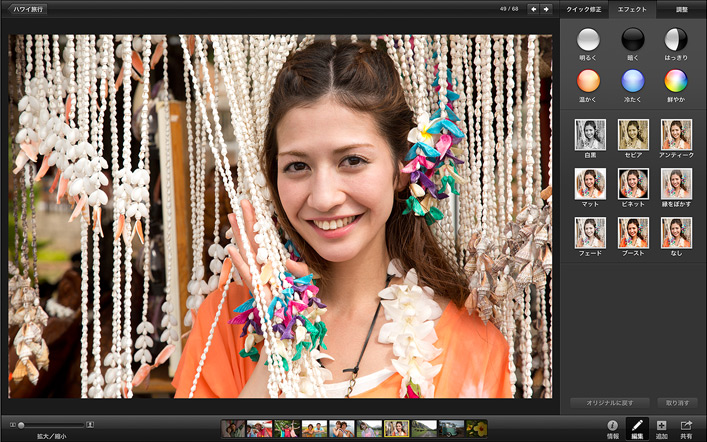Click the 冷たく (Cooler) blue orb
Viewport: 707px width, 442px height.
[x=633, y=81]
